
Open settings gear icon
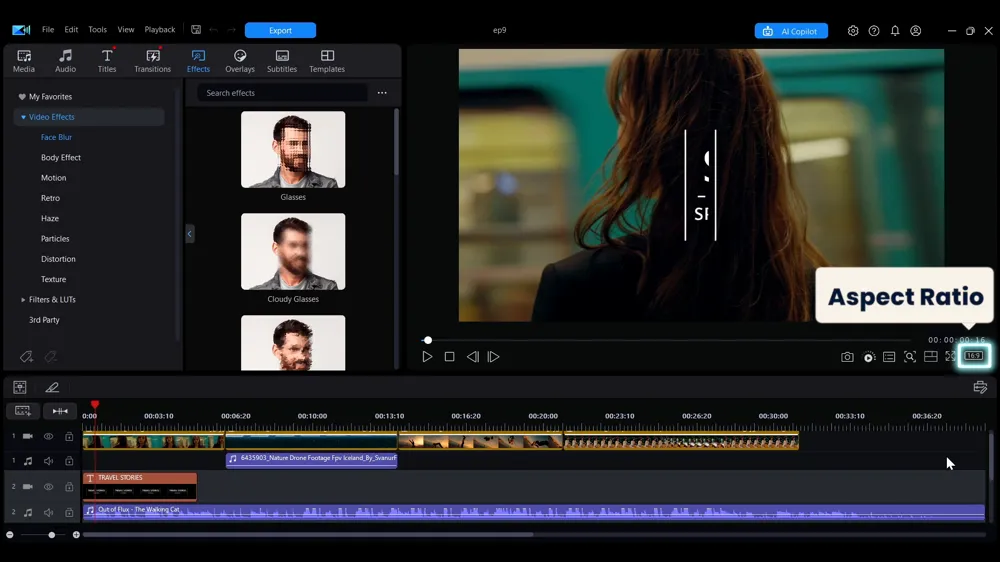pos(853,31)
